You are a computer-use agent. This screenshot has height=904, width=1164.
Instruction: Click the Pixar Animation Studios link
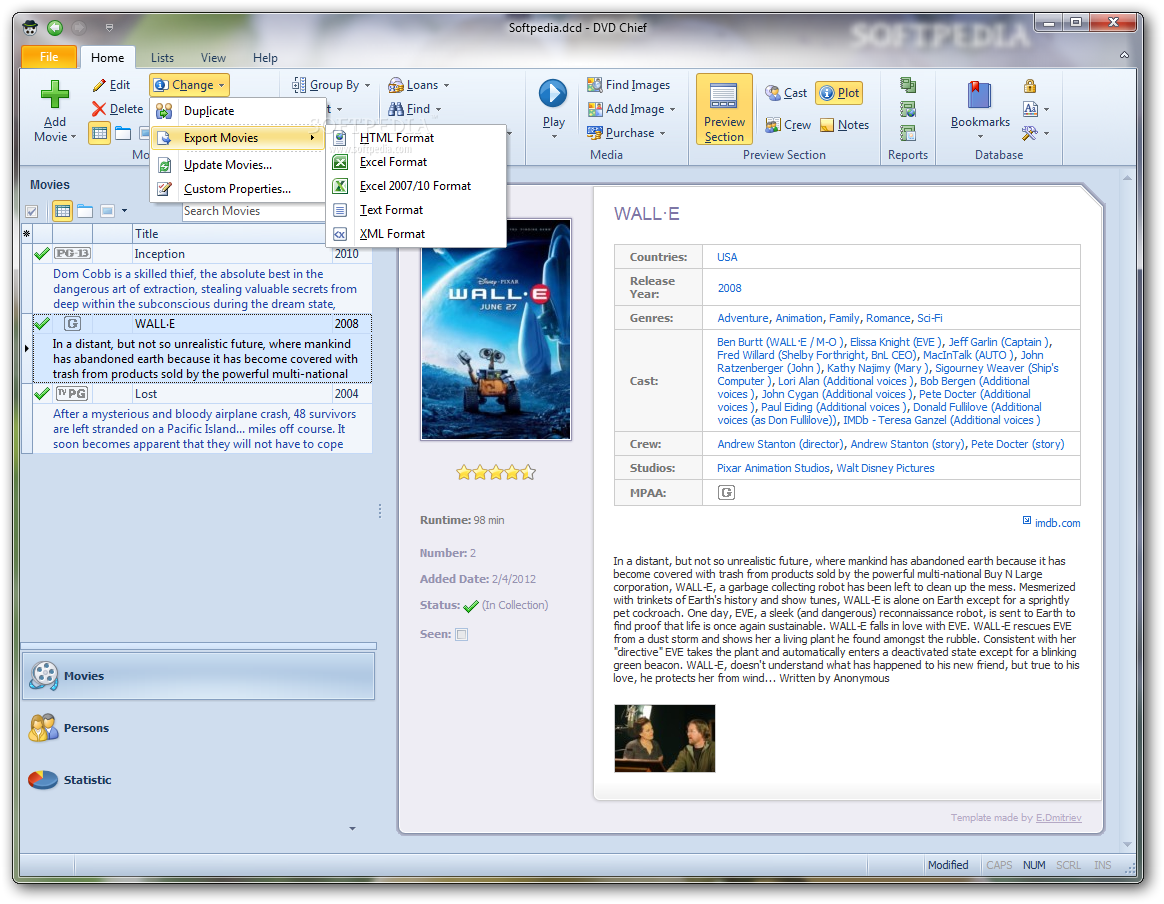click(x=773, y=468)
